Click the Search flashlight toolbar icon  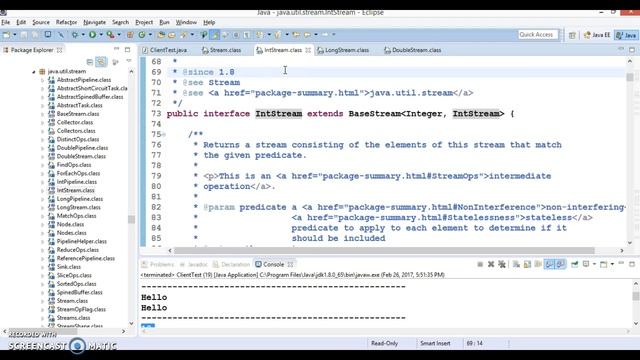click(x=184, y=35)
